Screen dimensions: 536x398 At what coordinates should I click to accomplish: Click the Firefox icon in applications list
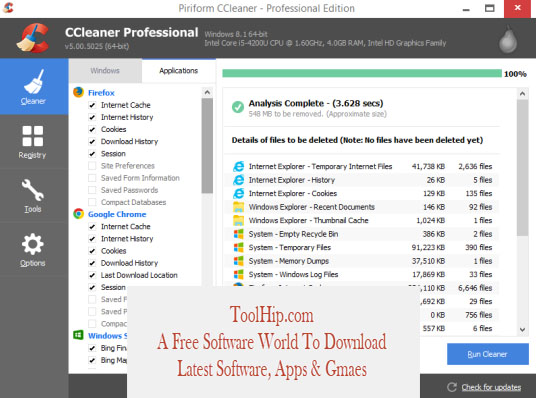[x=78, y=92]
